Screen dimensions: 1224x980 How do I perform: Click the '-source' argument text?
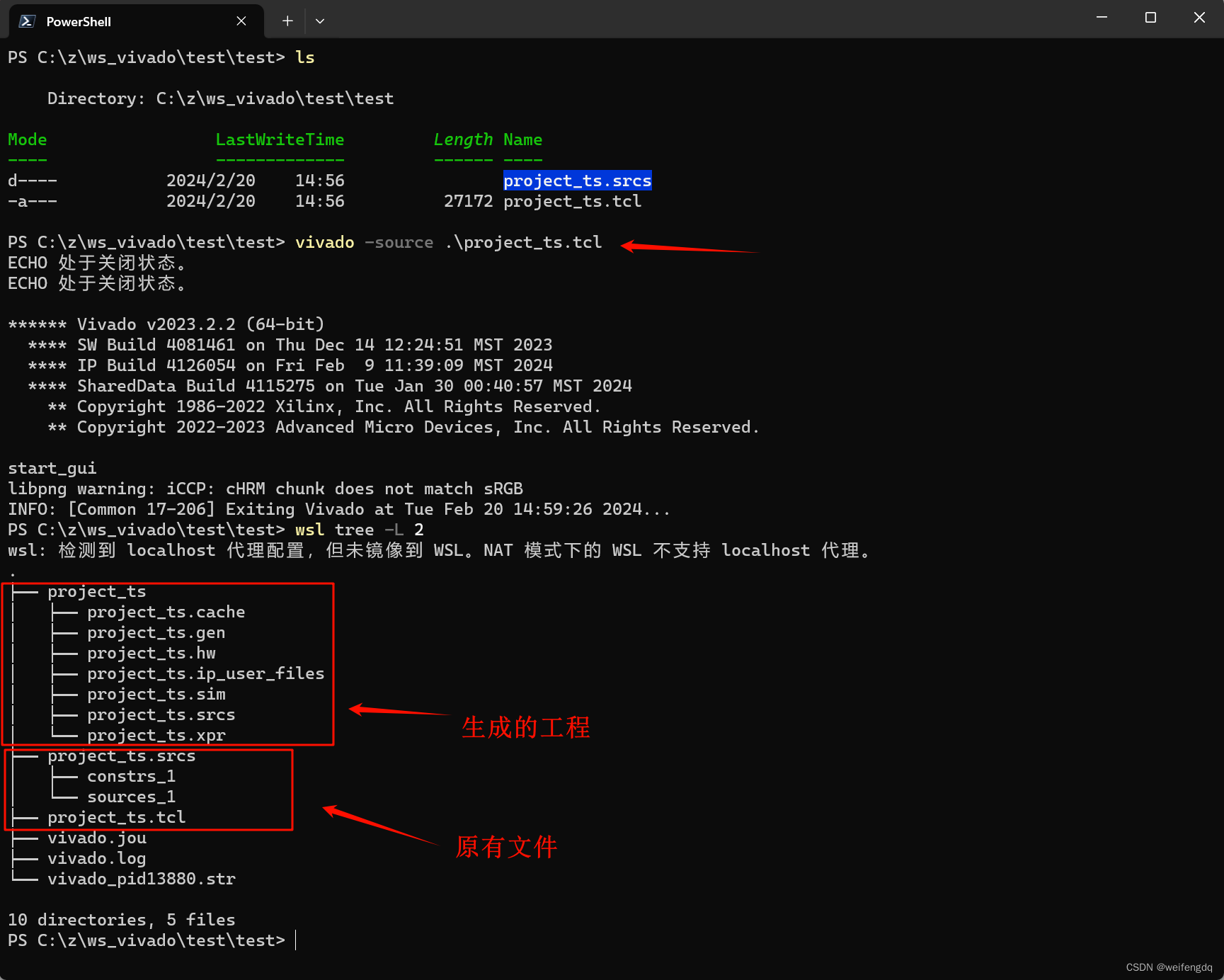(x=399, y=242)
